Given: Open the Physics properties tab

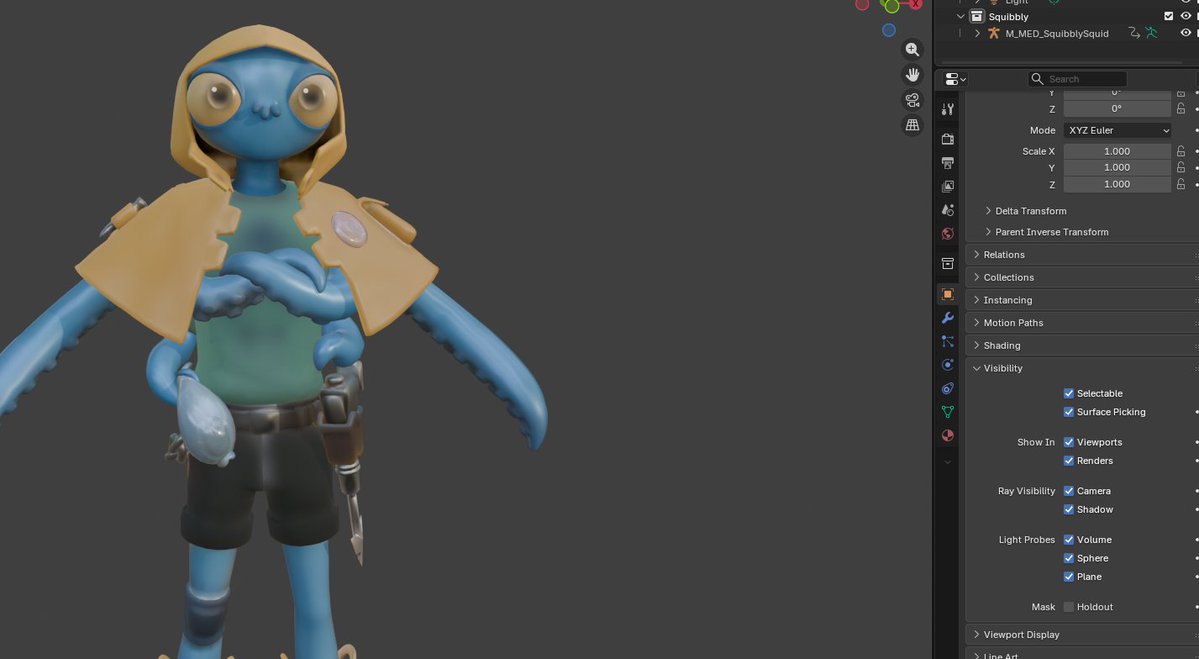Looking at the screenshot, I should 947,365.
